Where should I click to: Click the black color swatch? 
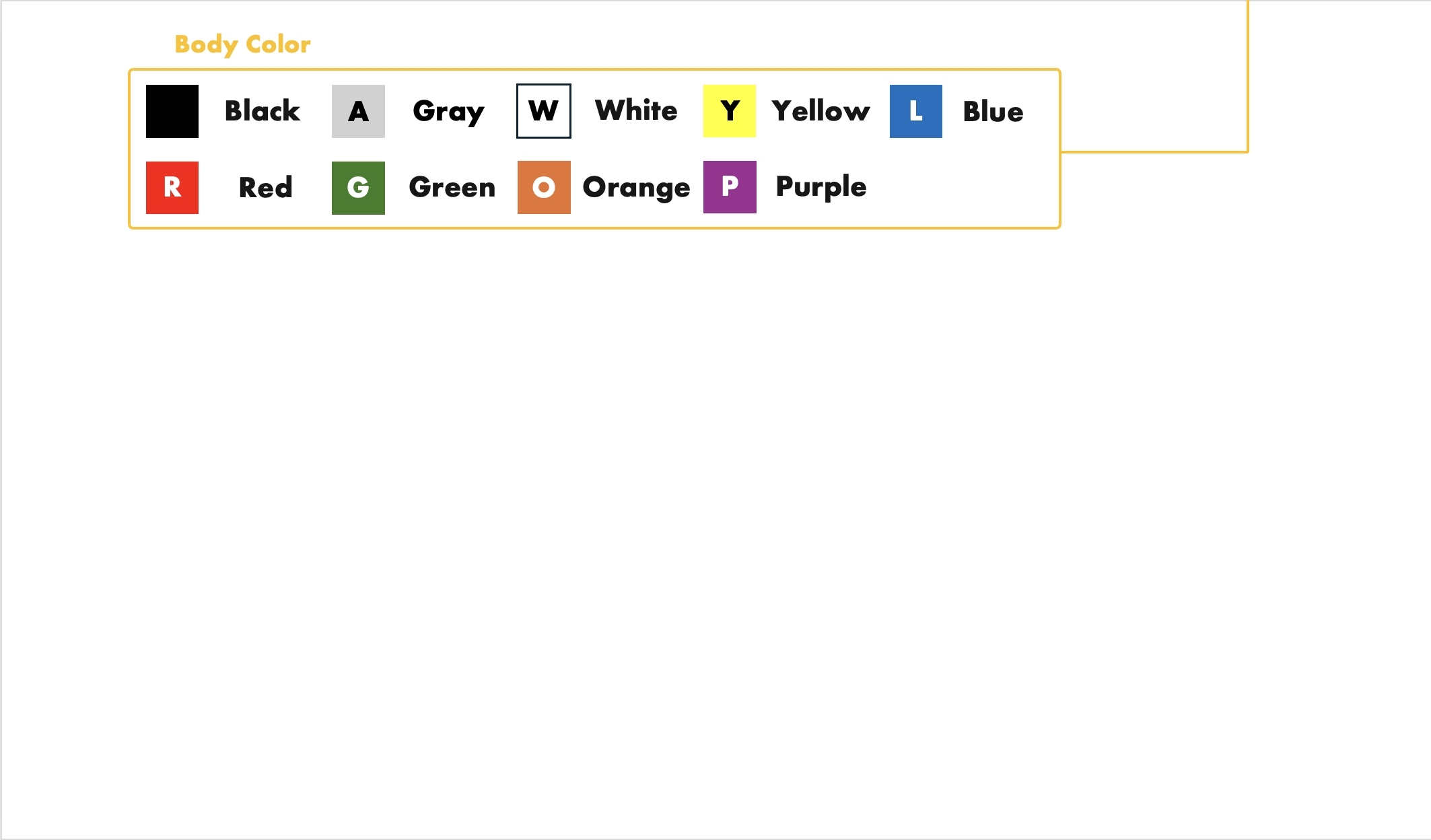point(172,111)
